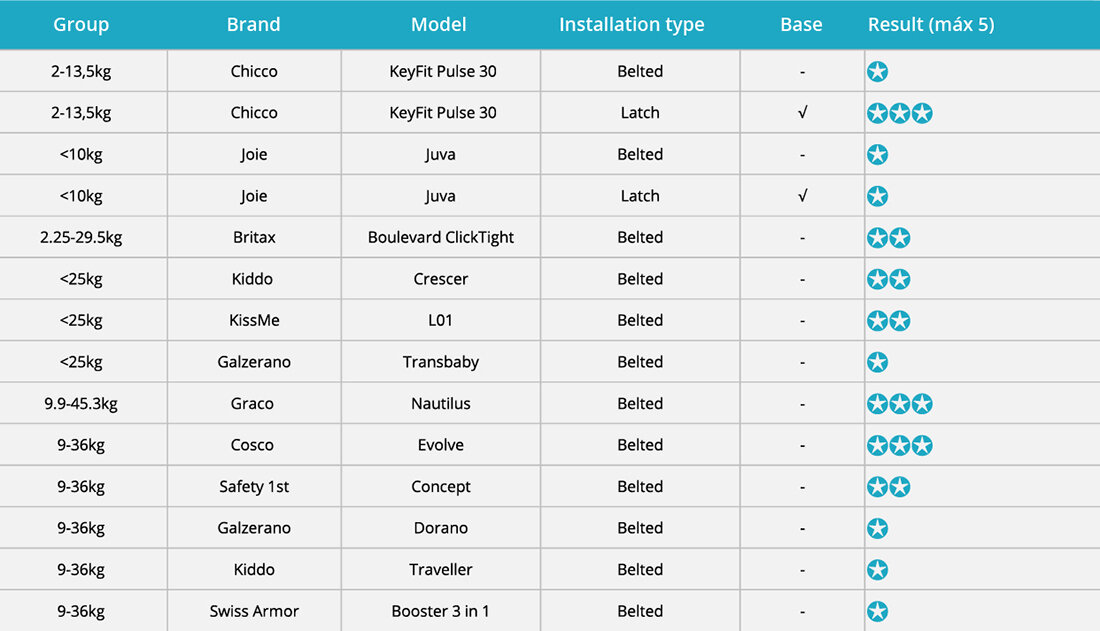This screenshot has height=631, width=1100.
Task: Click the two-star rating for Britax Boulevard ClickTight
Action: click(x=888, y=238)
